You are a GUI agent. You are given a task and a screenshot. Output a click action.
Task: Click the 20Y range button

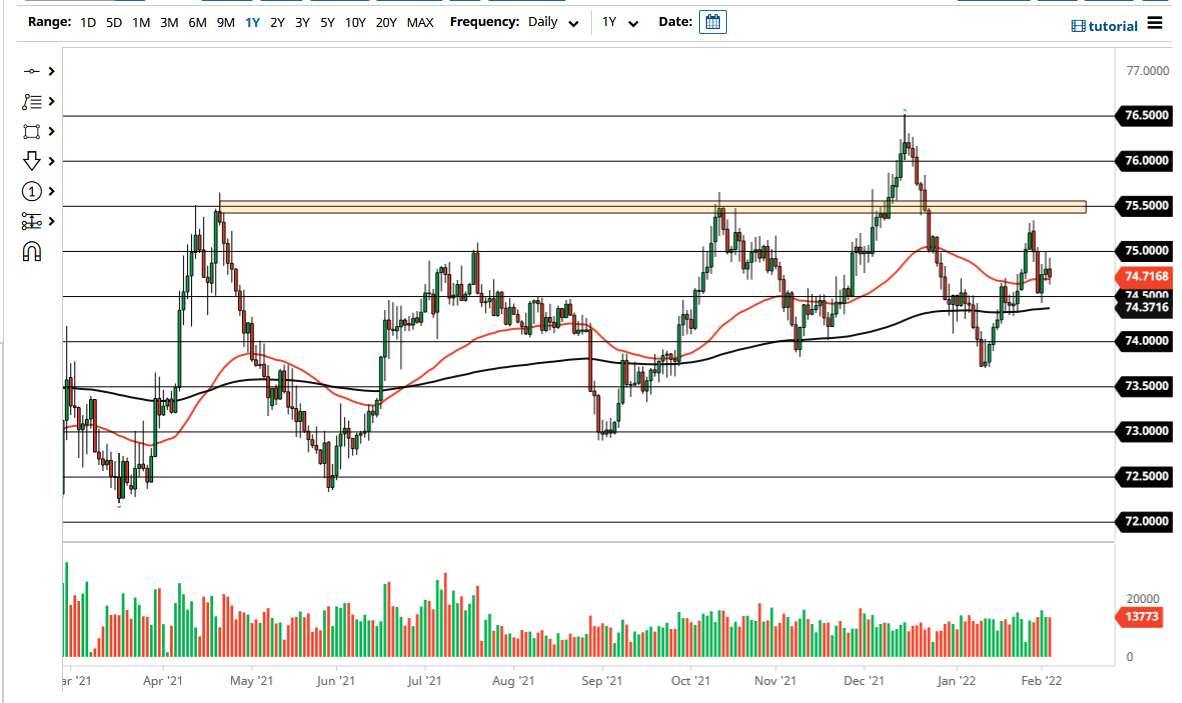click(x=386, y=21)
